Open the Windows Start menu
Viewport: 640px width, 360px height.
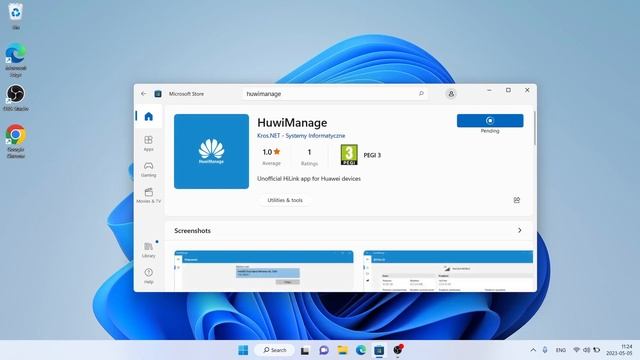pyautogui.click(x=243, y=350)
